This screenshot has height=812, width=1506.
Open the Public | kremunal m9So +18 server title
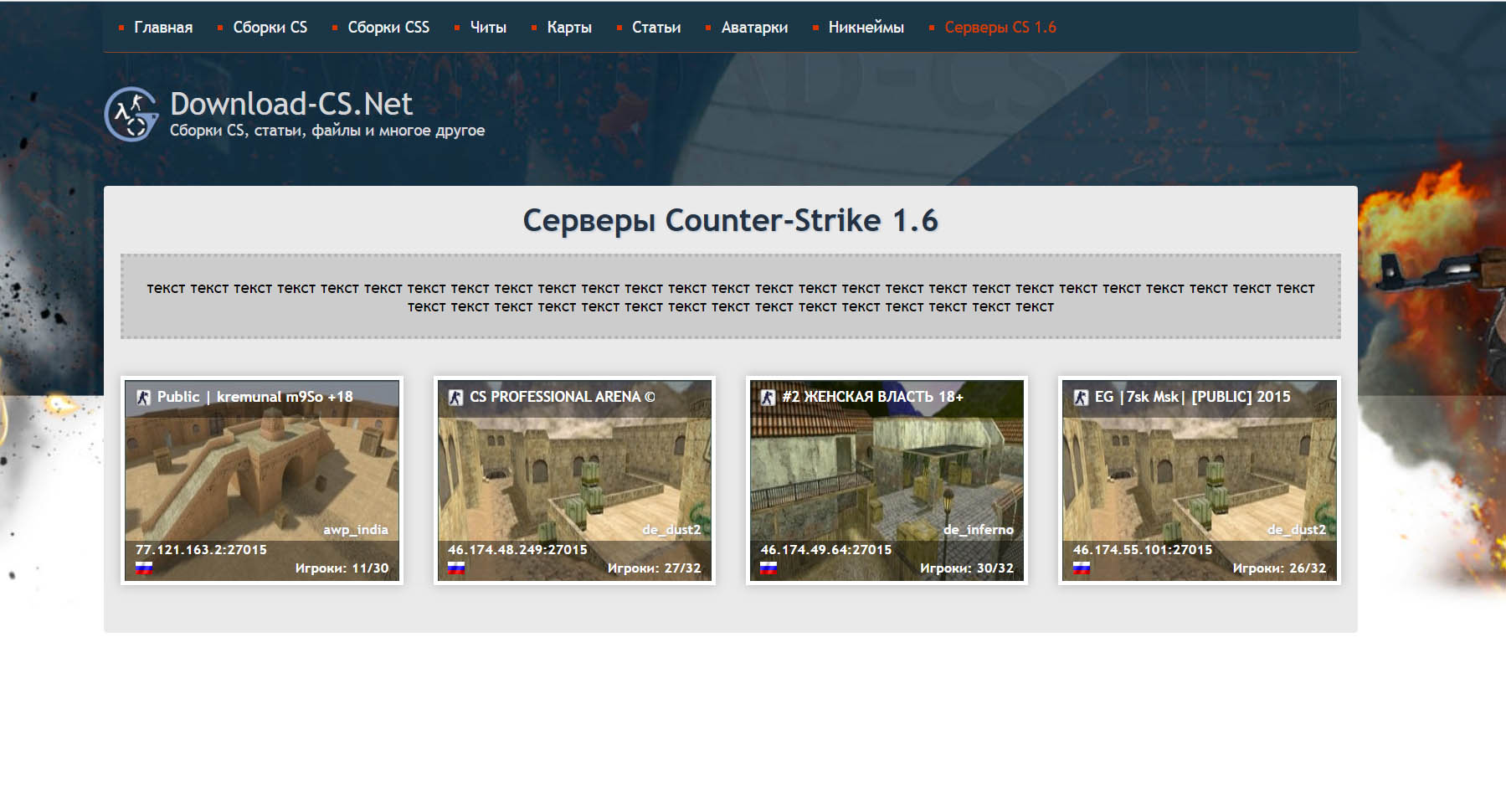[255, 397]
